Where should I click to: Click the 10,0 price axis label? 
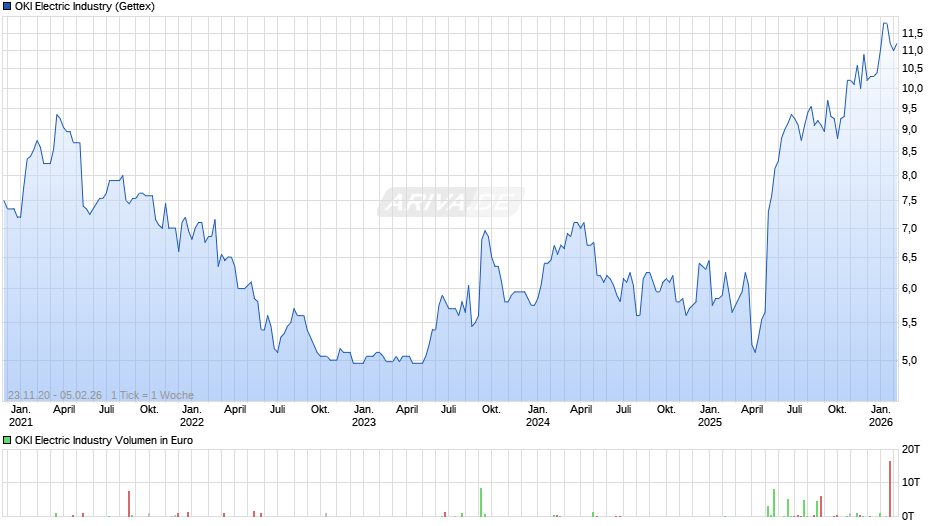click(912, 88)
